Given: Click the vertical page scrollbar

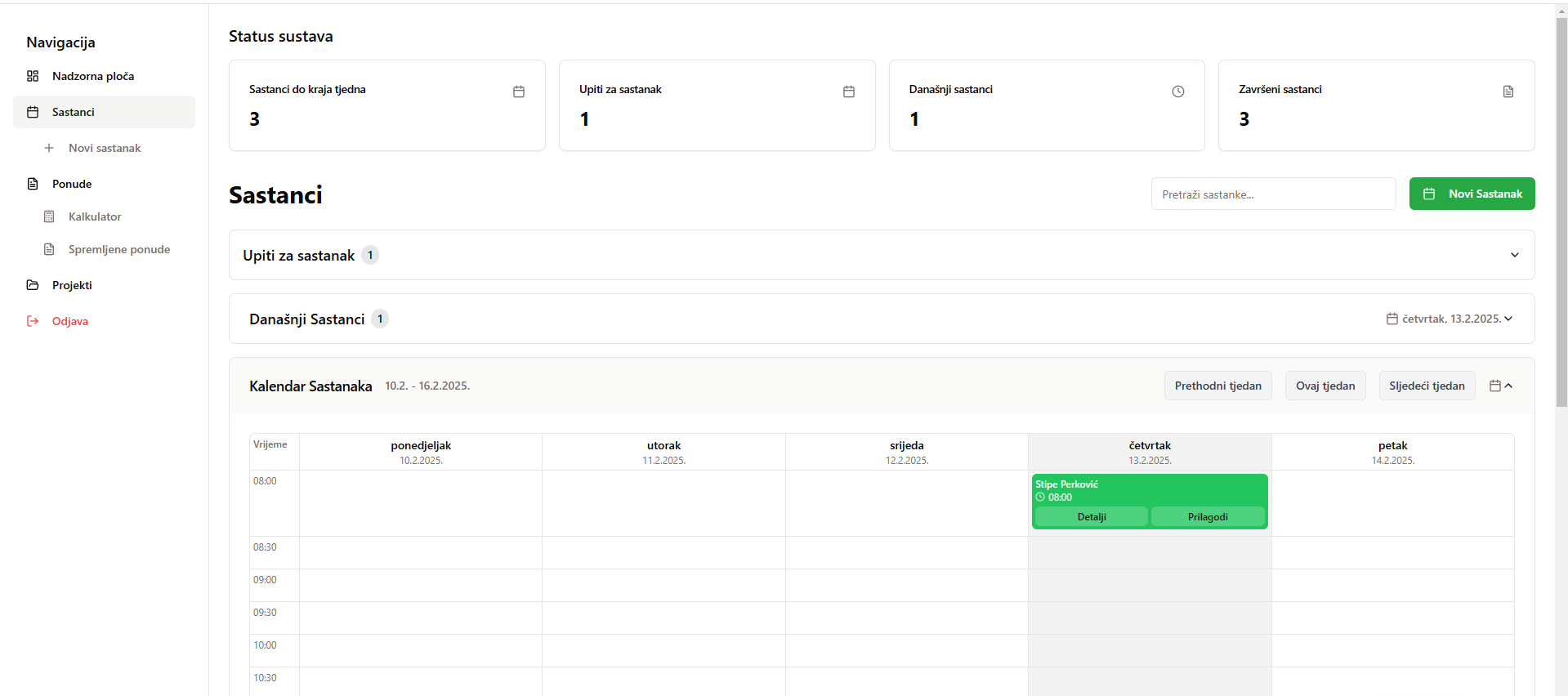Looking at the screenshot, I should coord(1561,212).
